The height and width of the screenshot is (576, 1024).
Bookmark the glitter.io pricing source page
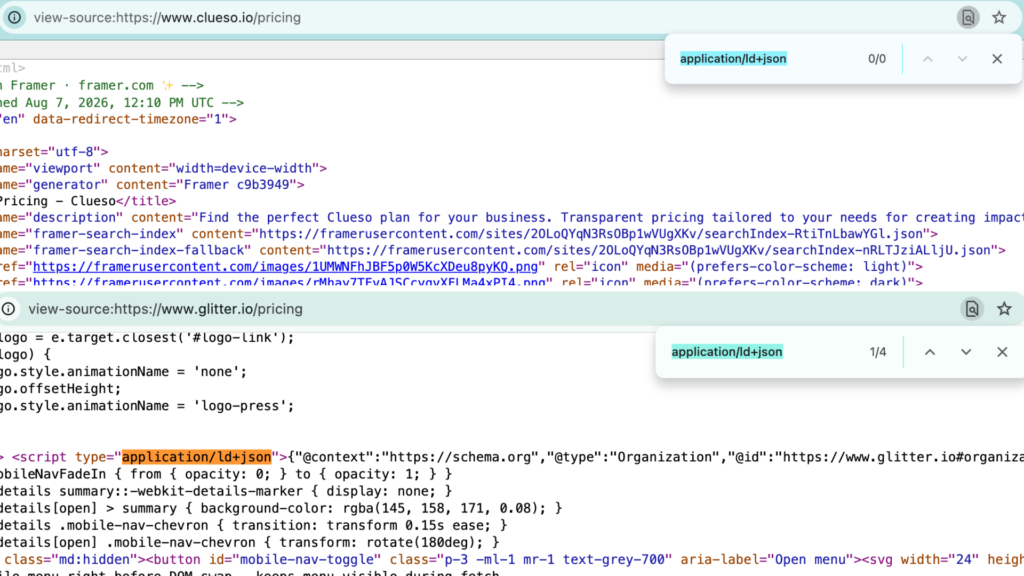click(x=1004, y=309)
